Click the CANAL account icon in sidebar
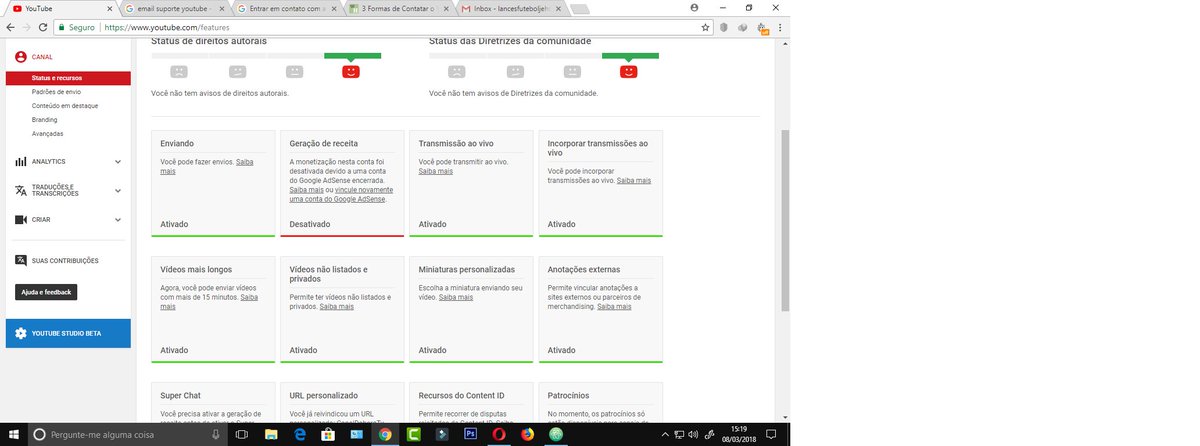 point(21,57)
